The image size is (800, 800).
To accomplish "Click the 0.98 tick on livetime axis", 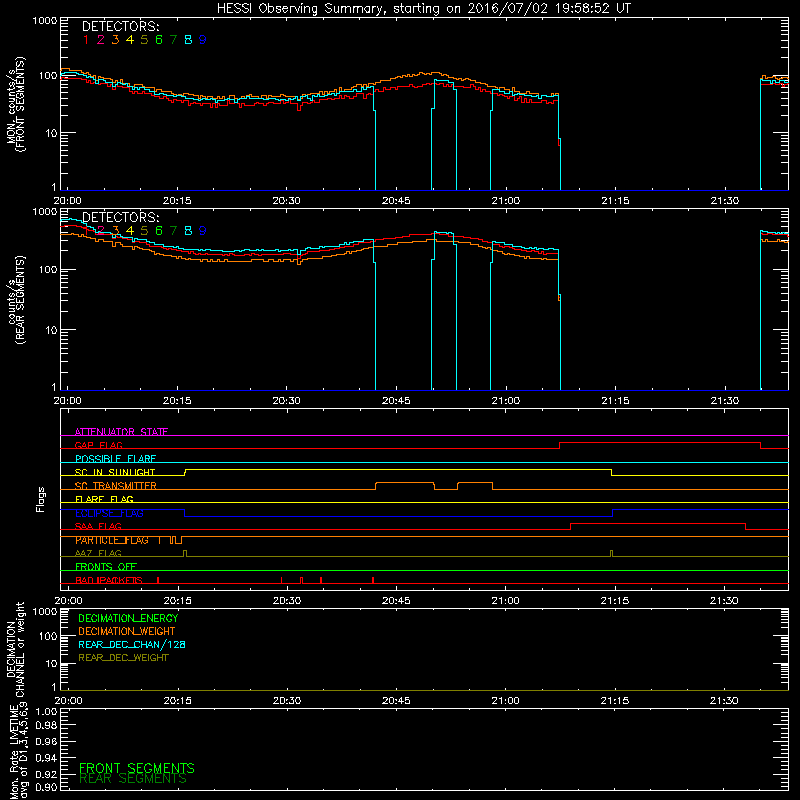I will pos(46,726).
